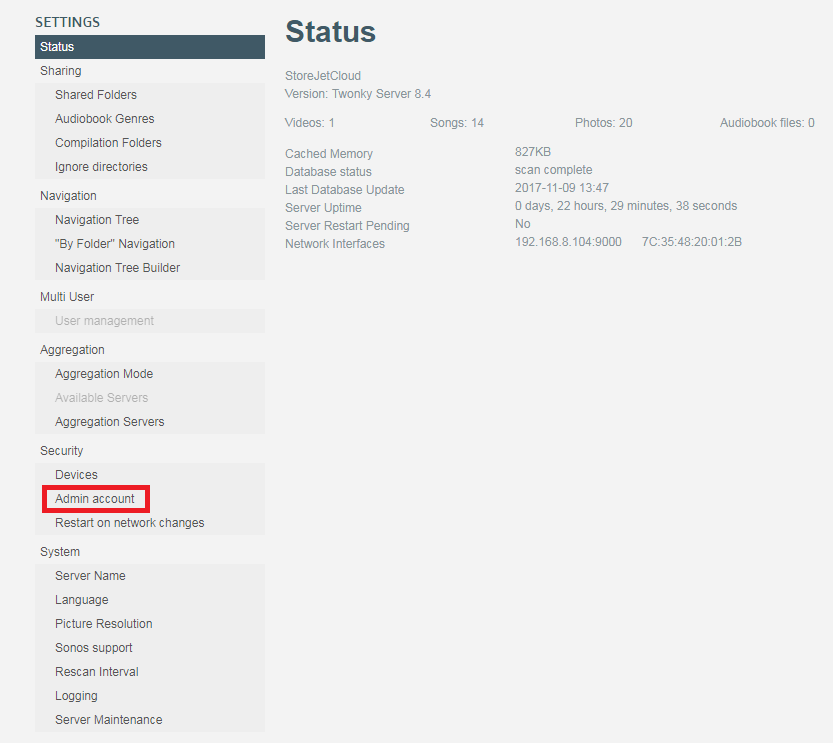
Task: Open Server Maintenance options
Action: [107, 719]
